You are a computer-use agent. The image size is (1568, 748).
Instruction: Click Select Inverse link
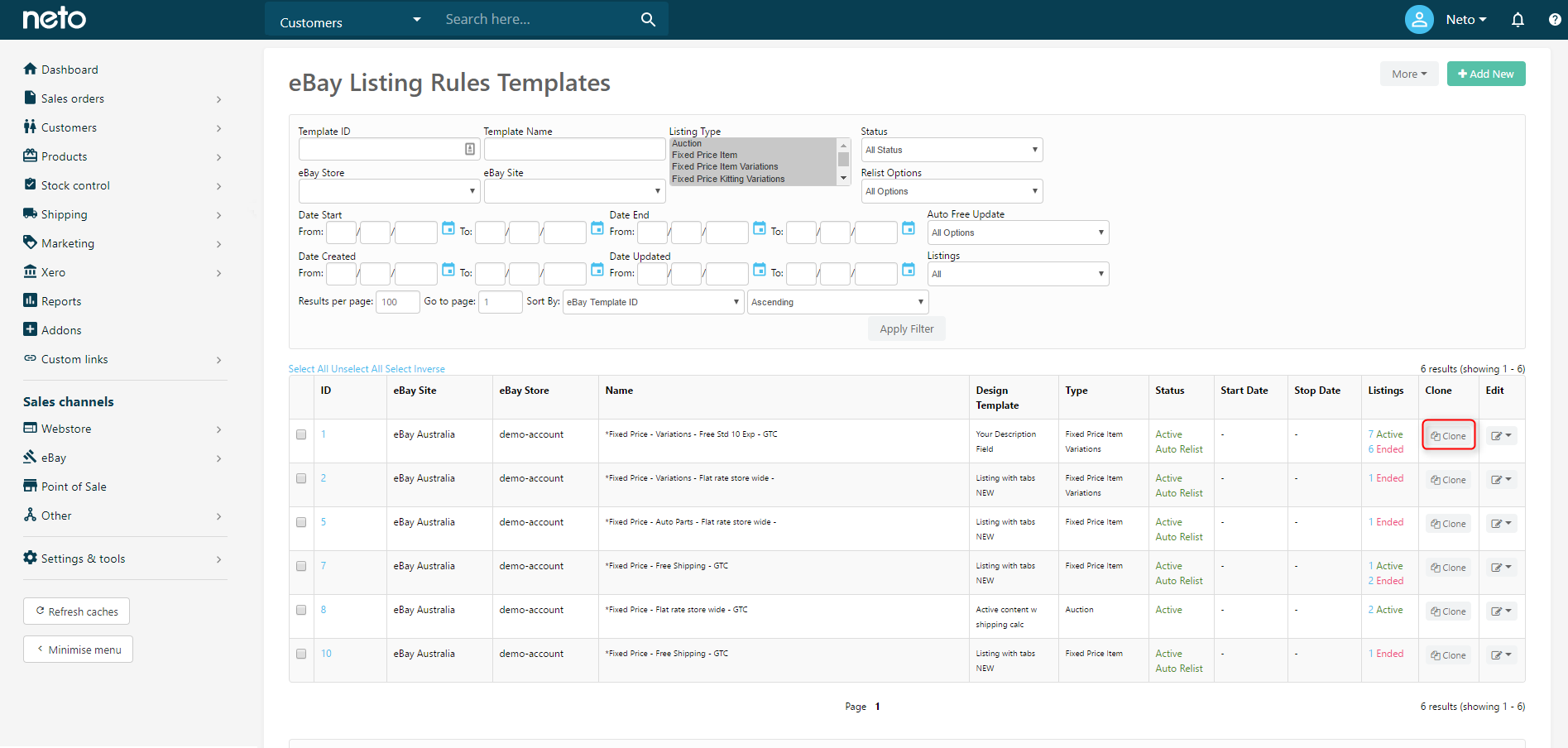pos(415,369)
